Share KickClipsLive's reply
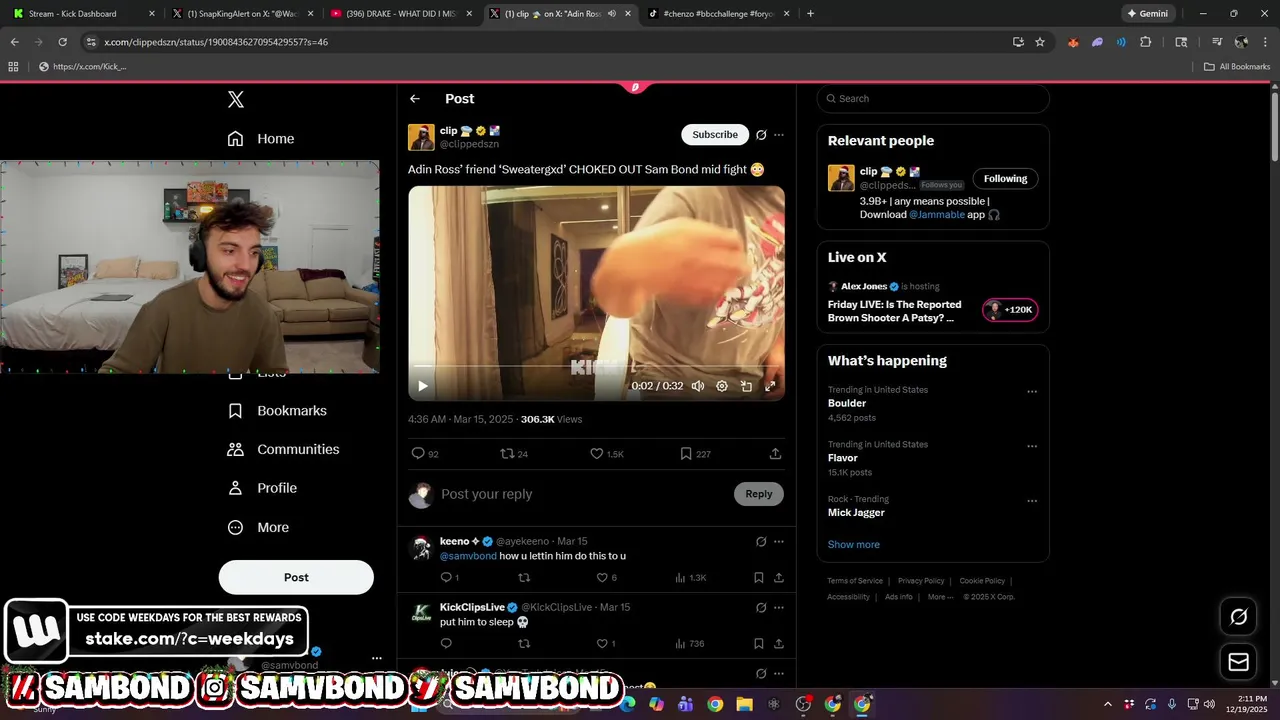1280x720 pixels. [x=779, y=644]
